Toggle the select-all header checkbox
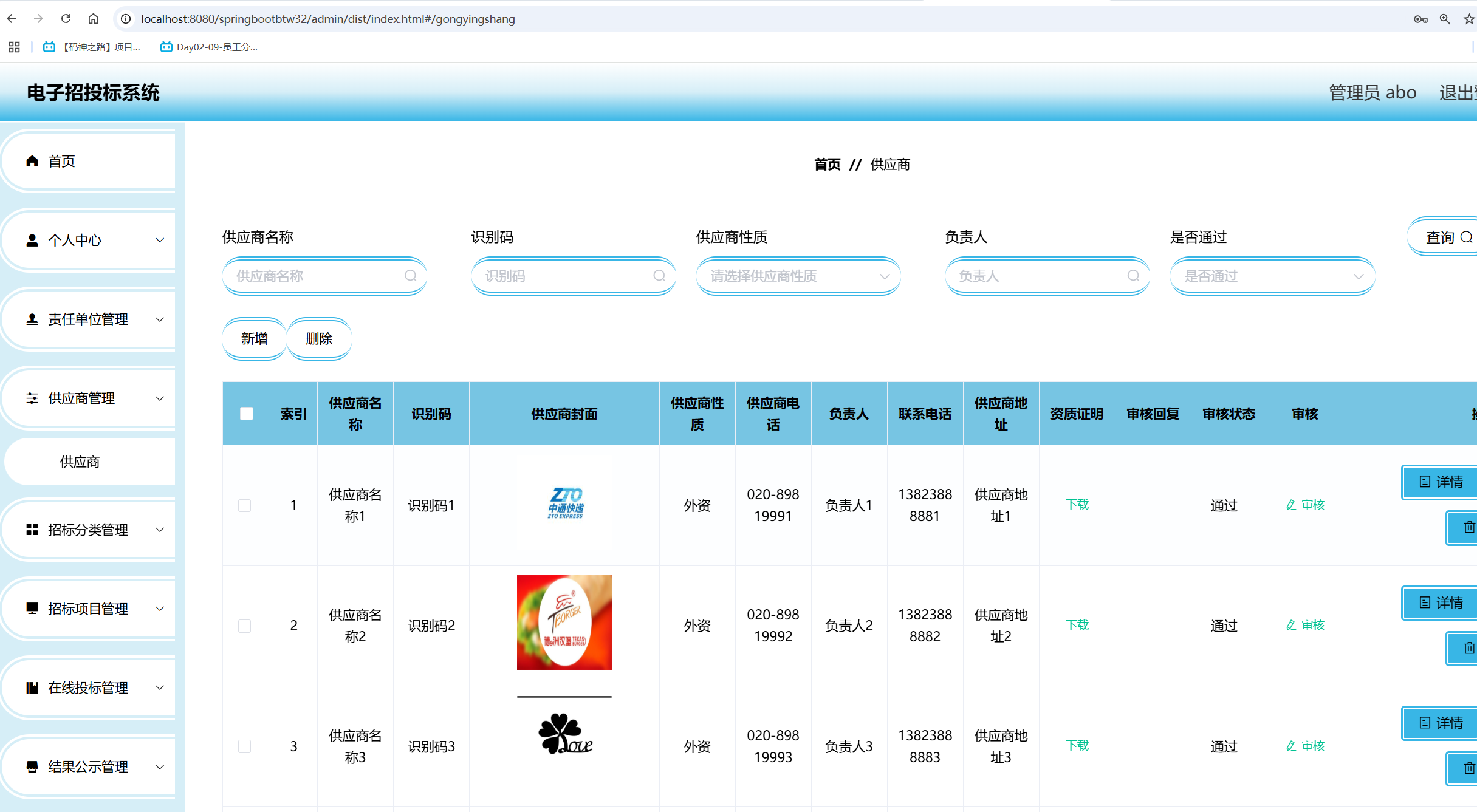This screenshot has height=812, width=1477. [246, 414]
